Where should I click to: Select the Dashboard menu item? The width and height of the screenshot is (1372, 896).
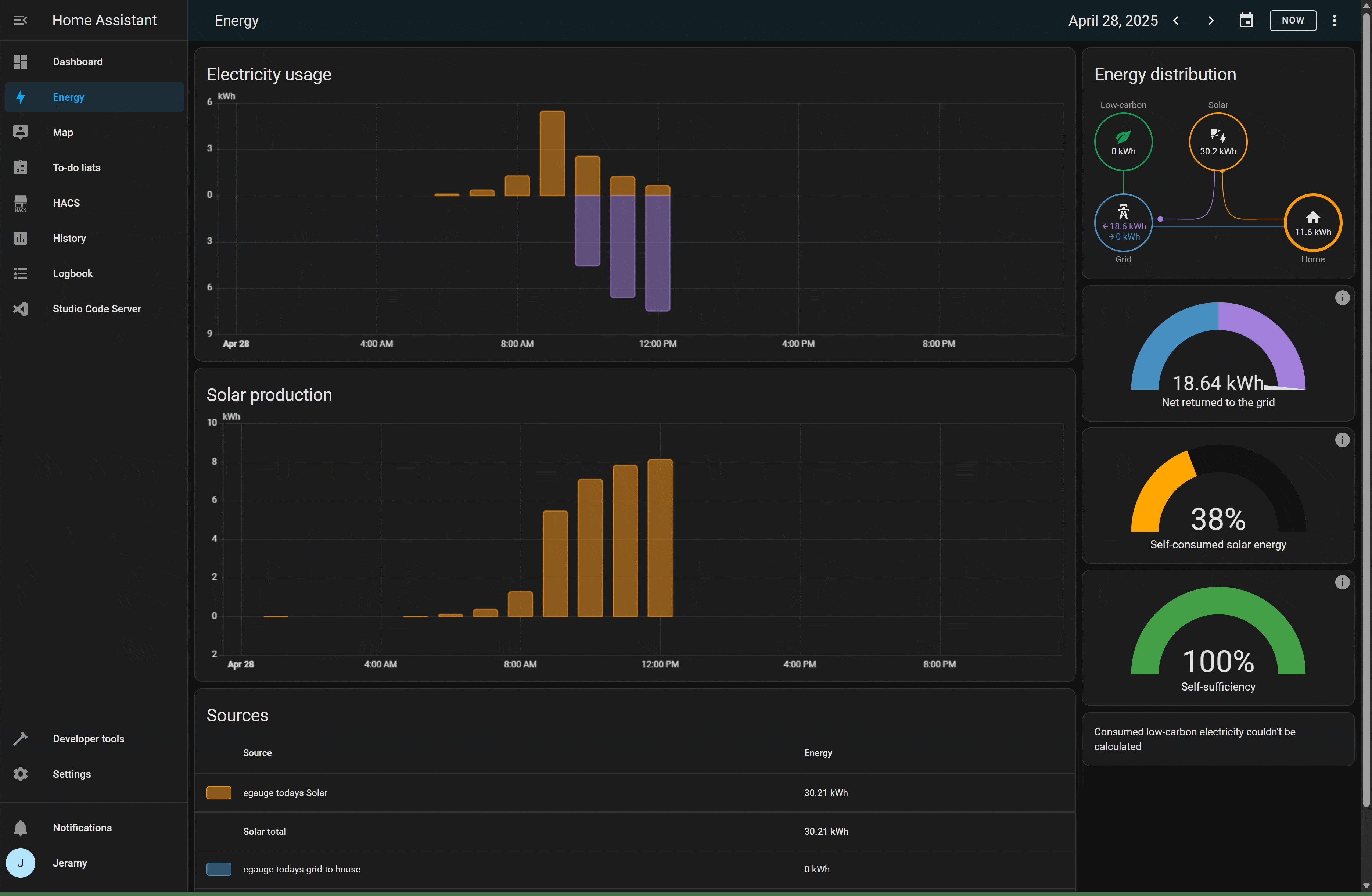click(77, 62)
